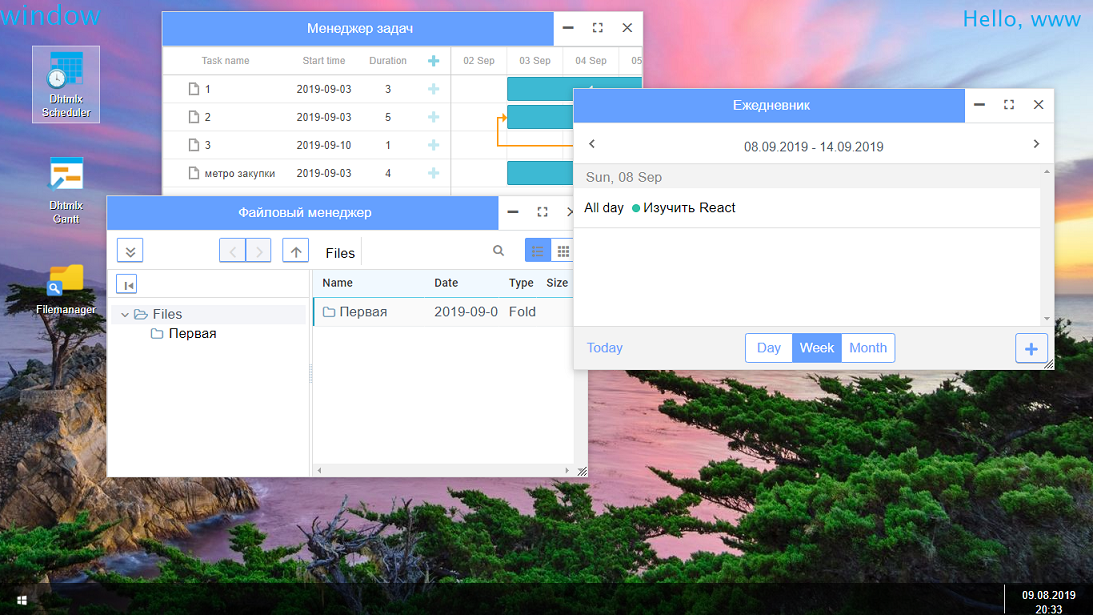Switch file manager to grid view
The width and height of the screenshot is (1093, 615).
click(563, 250)
